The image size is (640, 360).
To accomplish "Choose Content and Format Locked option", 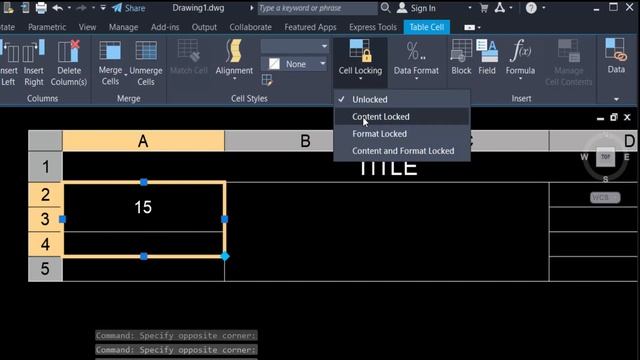I will pyautogui.click(x=402, y=151).
